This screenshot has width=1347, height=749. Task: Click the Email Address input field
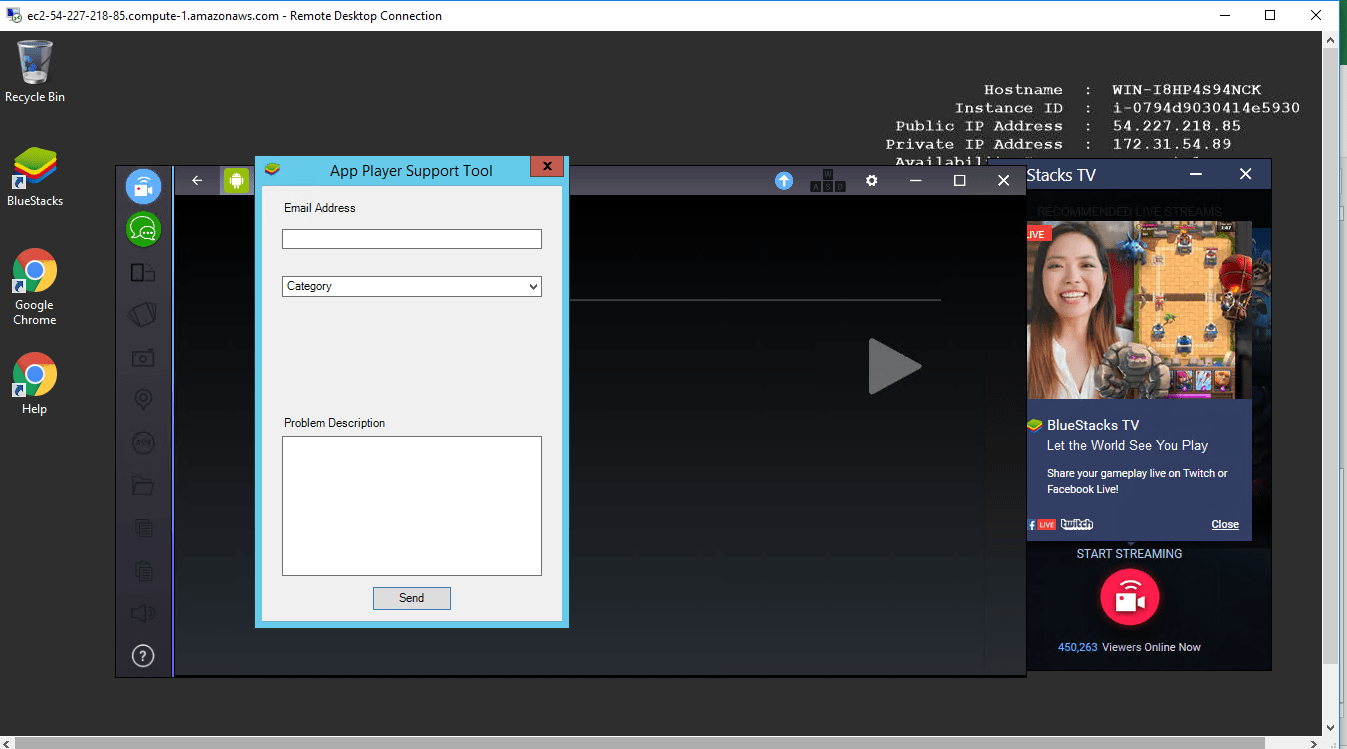[x=411, y=239]
